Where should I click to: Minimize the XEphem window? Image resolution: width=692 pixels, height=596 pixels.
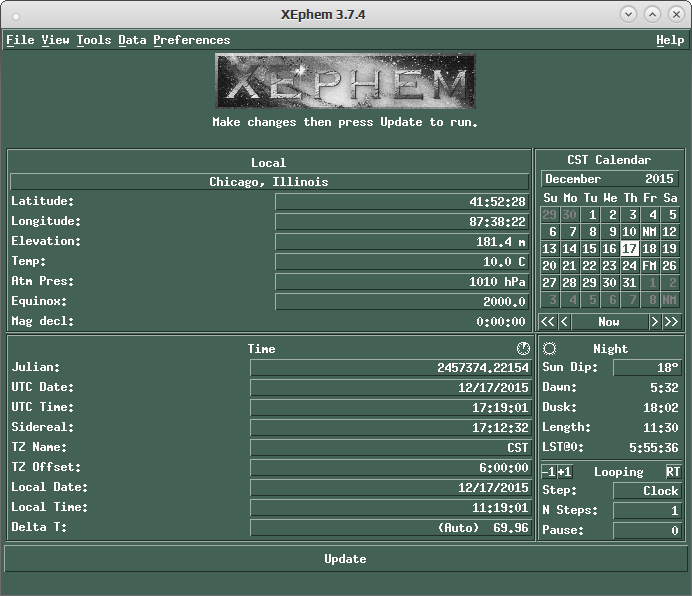(628, 15)
